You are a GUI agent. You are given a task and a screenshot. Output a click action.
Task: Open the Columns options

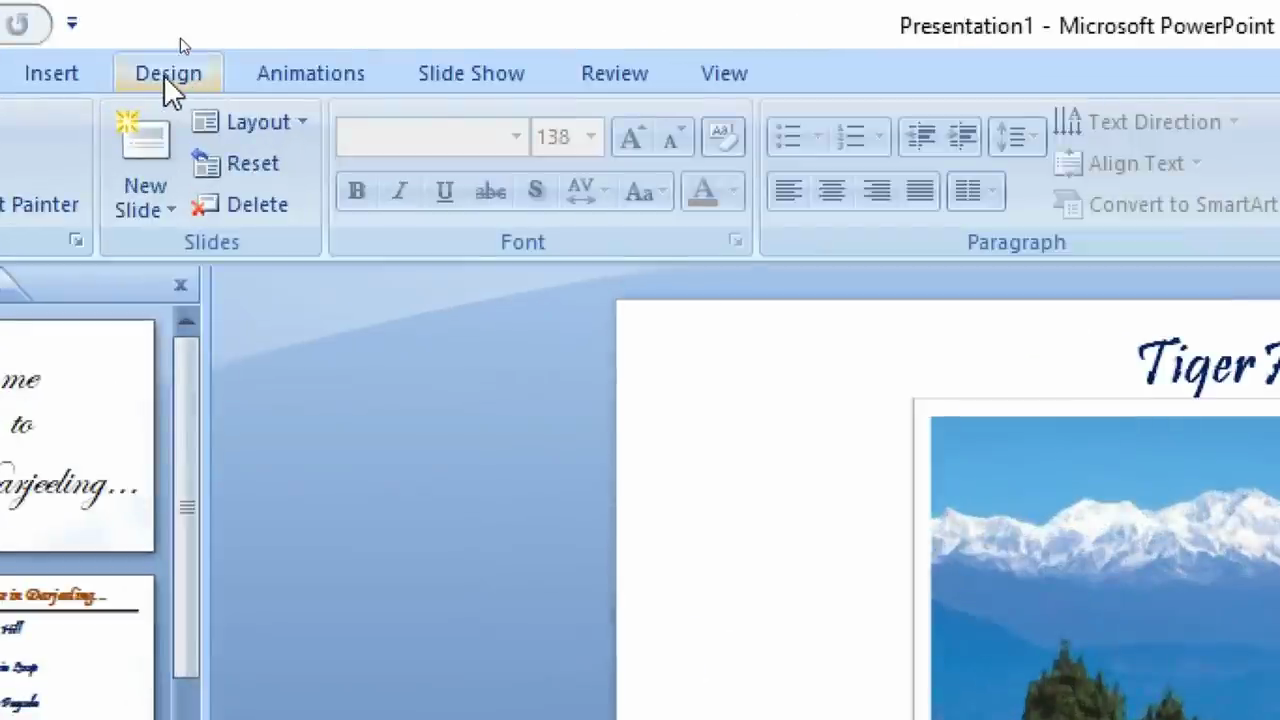click(x=975, y=191)
